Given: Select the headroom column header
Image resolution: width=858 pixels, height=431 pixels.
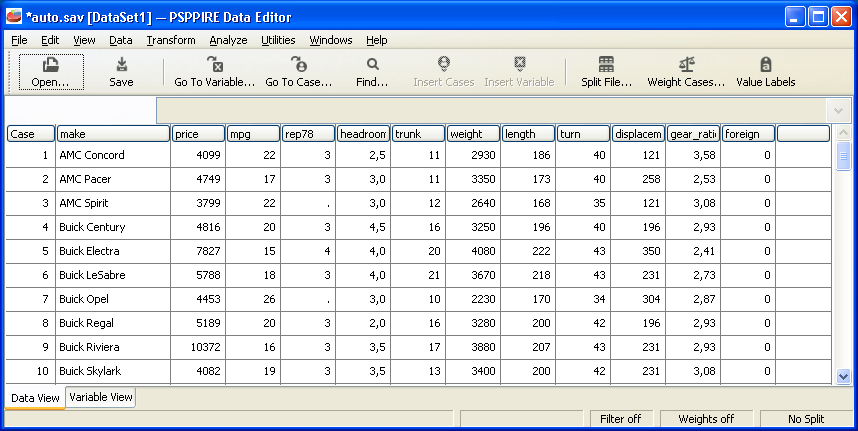Looking at the screenshot, I should coord(363,134).
